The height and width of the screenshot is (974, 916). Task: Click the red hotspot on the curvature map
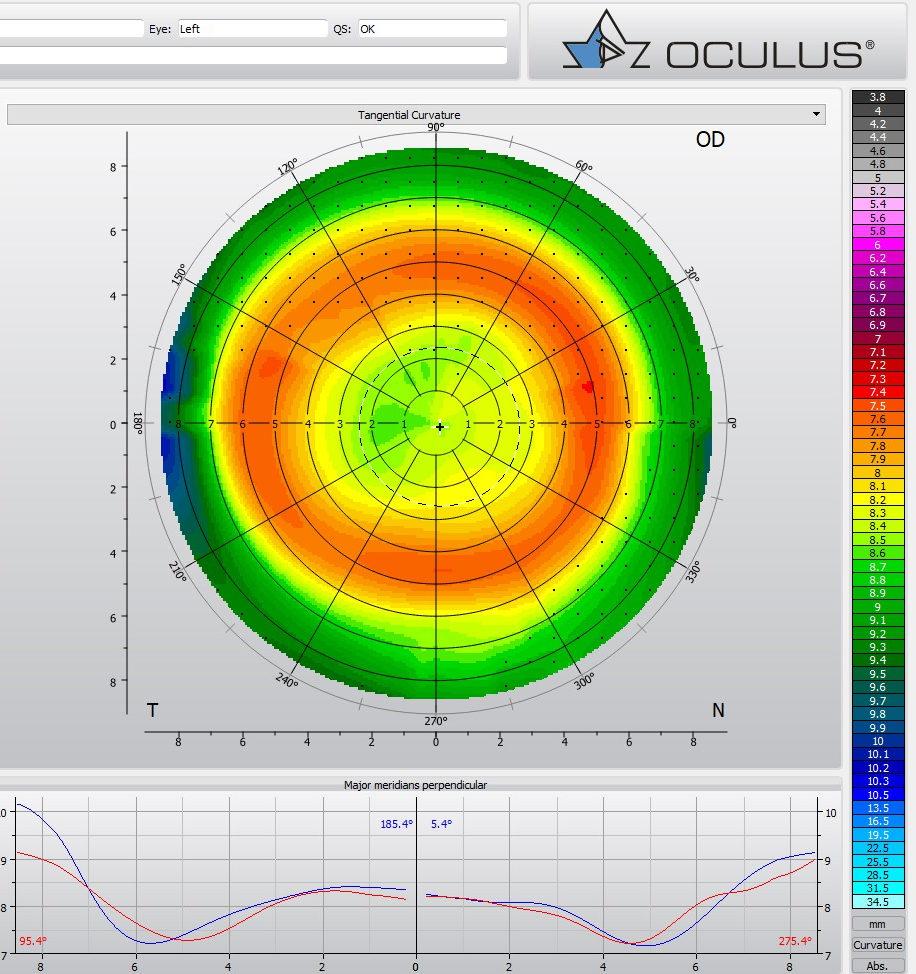(x=587, y=385)
